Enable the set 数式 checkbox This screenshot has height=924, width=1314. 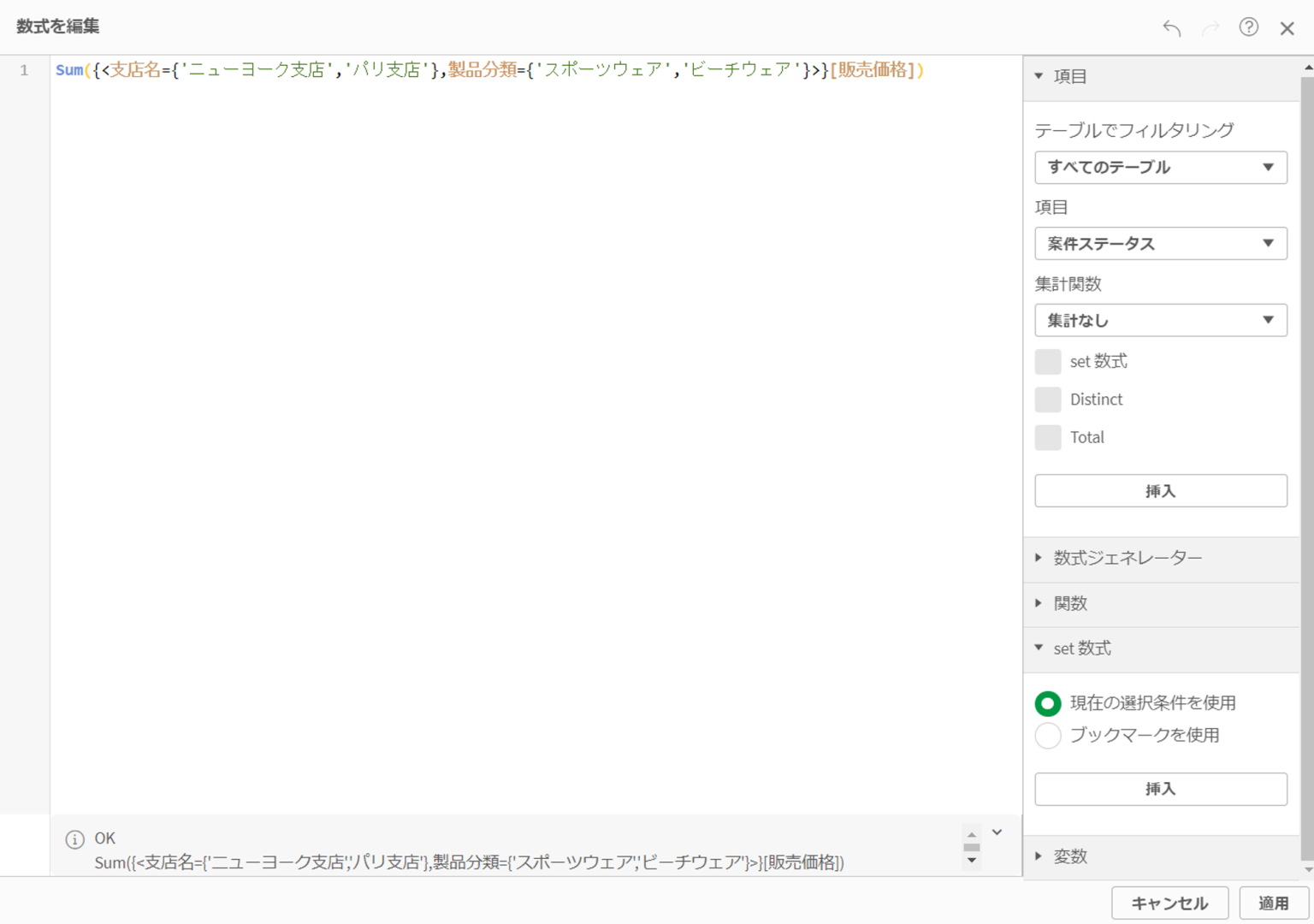[x=1048, y=362]
